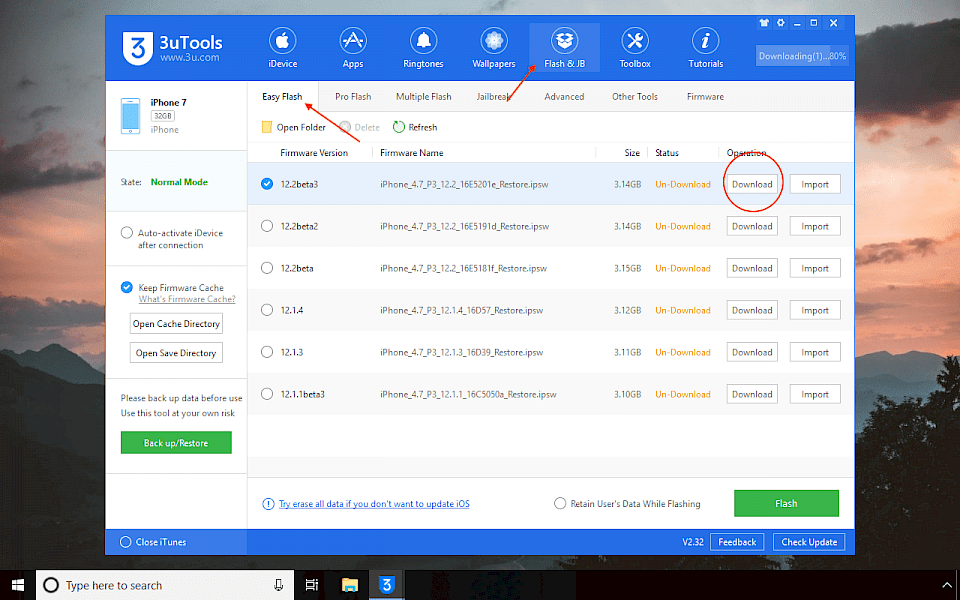Import firmware for 12.1.1beta3 row

click(x=815, y=395)
